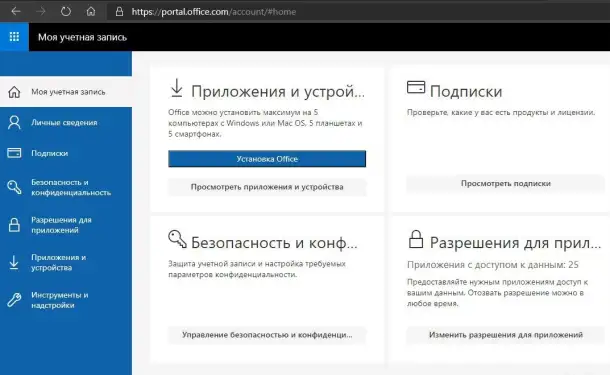Go back with browser back arrow
This screenshot has height=375, width=610.
coord(16,12)
